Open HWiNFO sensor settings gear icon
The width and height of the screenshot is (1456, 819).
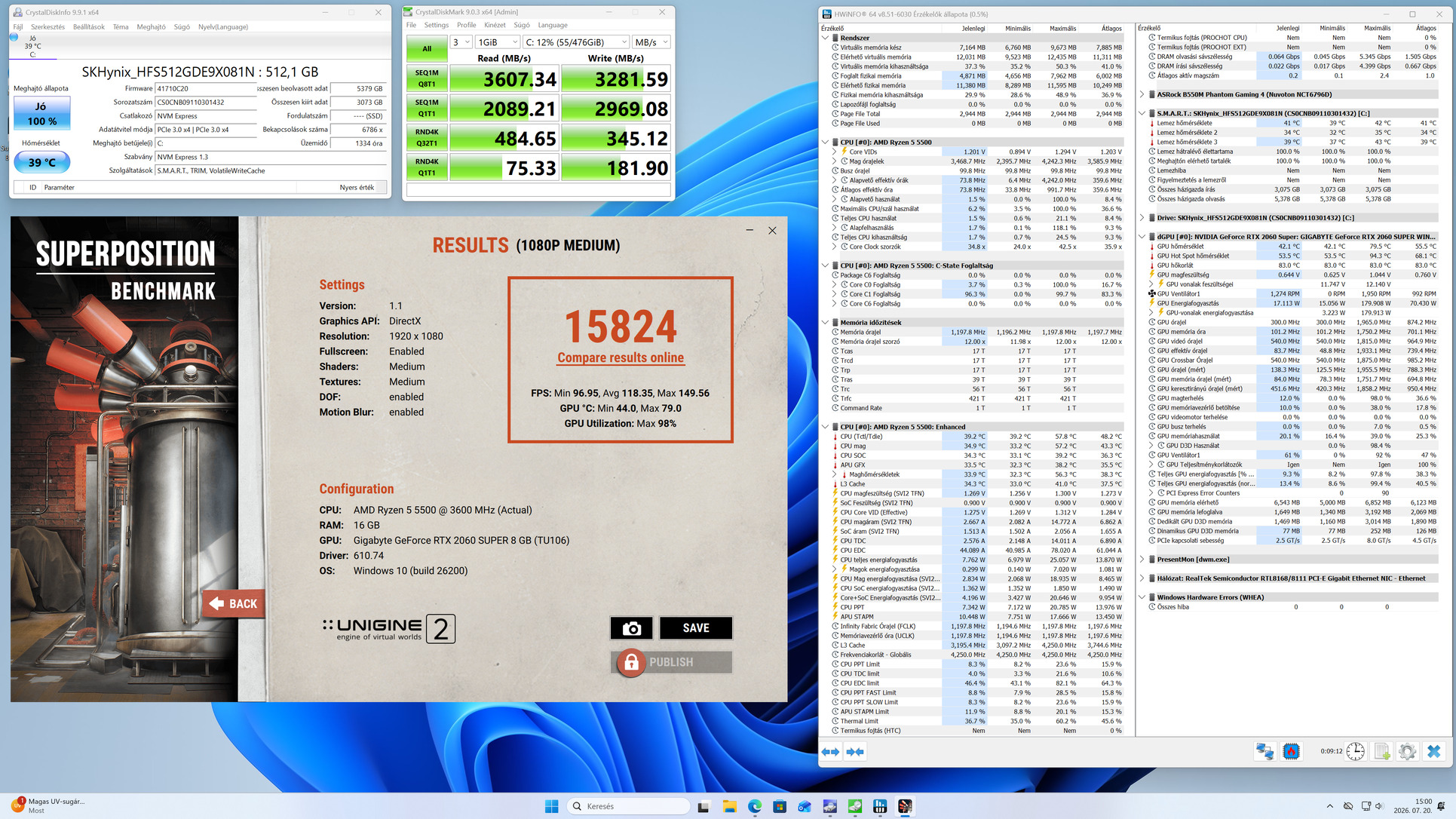1407,751
